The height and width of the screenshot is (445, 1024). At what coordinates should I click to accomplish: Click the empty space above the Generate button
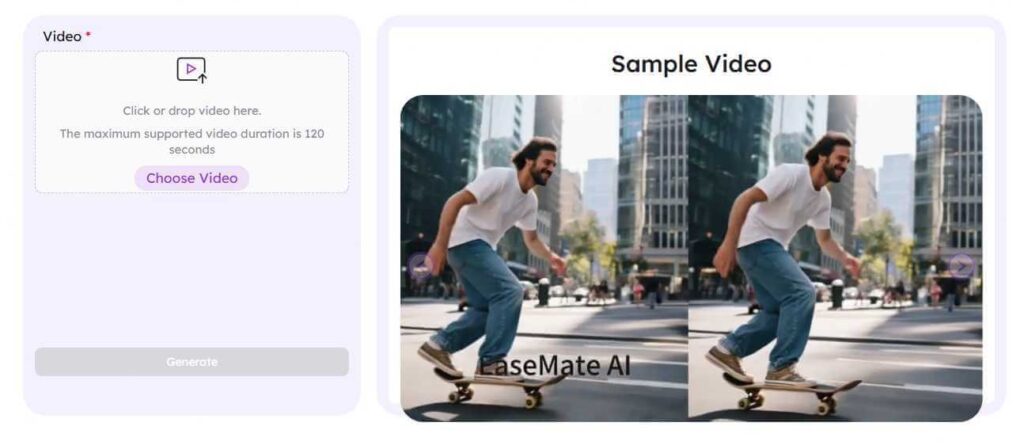tap(192, 269)
